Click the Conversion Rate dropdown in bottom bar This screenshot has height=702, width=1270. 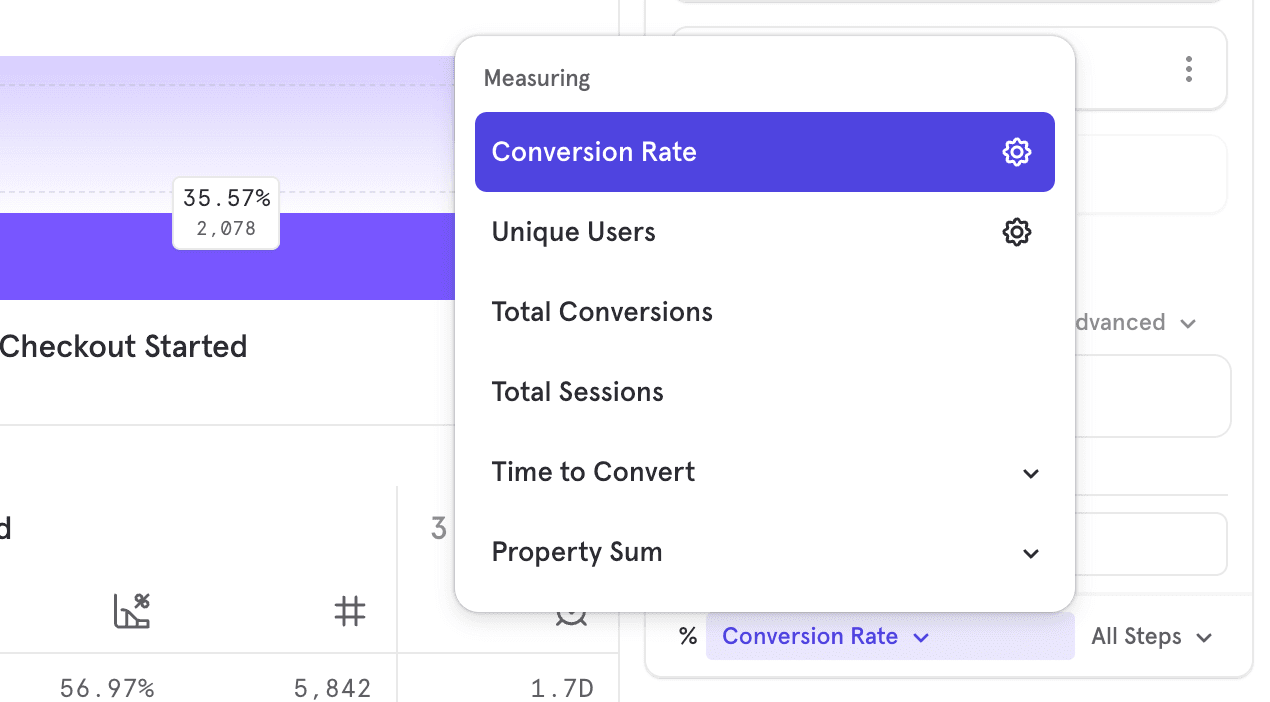tap(825, 637)
